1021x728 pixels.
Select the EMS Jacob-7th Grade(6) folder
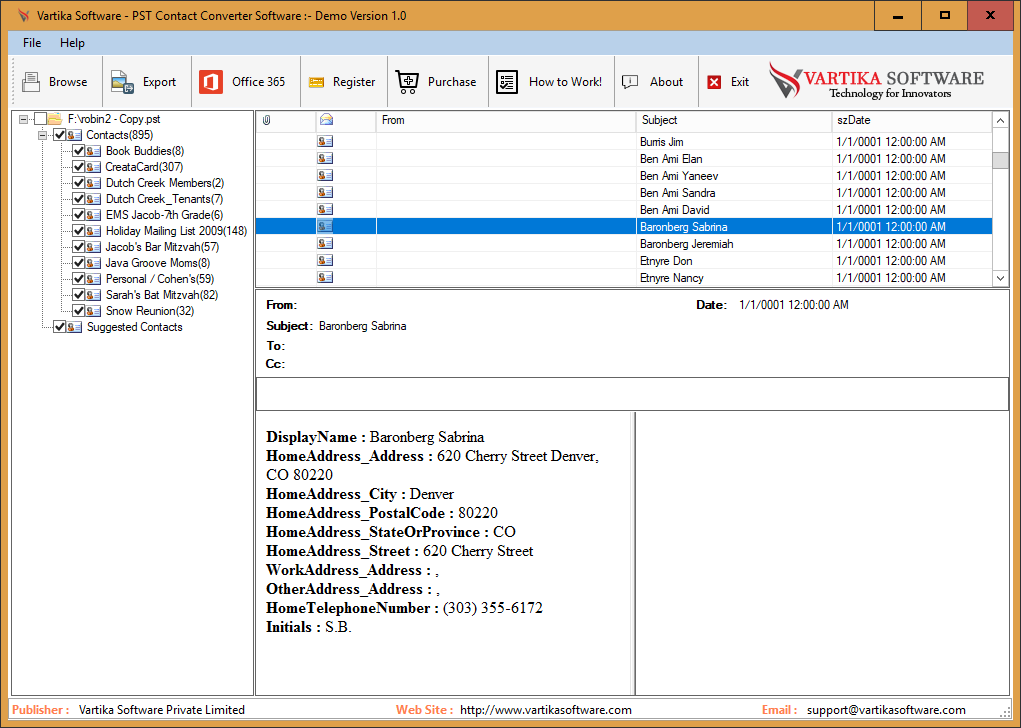click(164, 215)
